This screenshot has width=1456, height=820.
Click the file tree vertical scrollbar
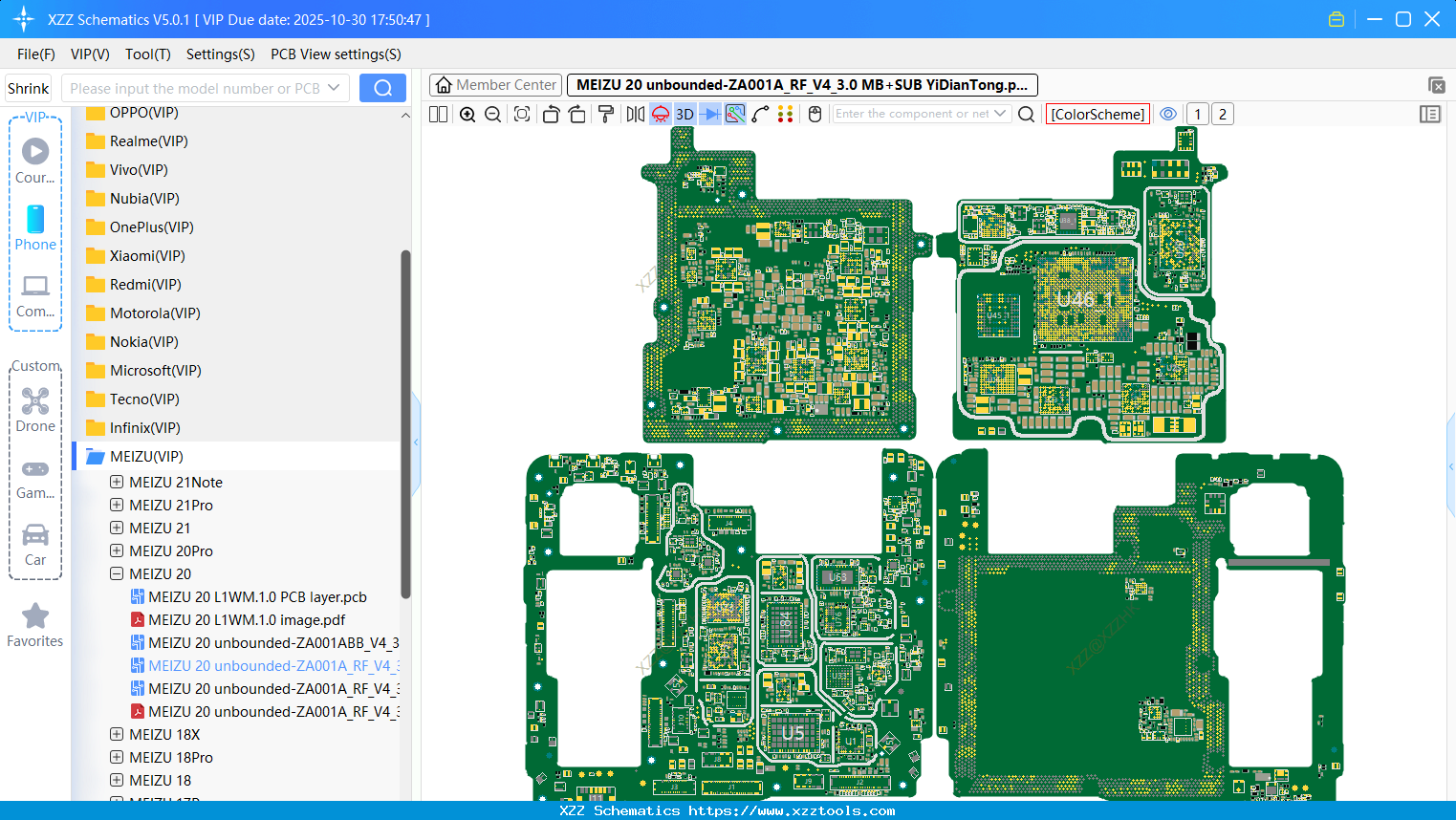pyautogui.click(x=405, y=424)
